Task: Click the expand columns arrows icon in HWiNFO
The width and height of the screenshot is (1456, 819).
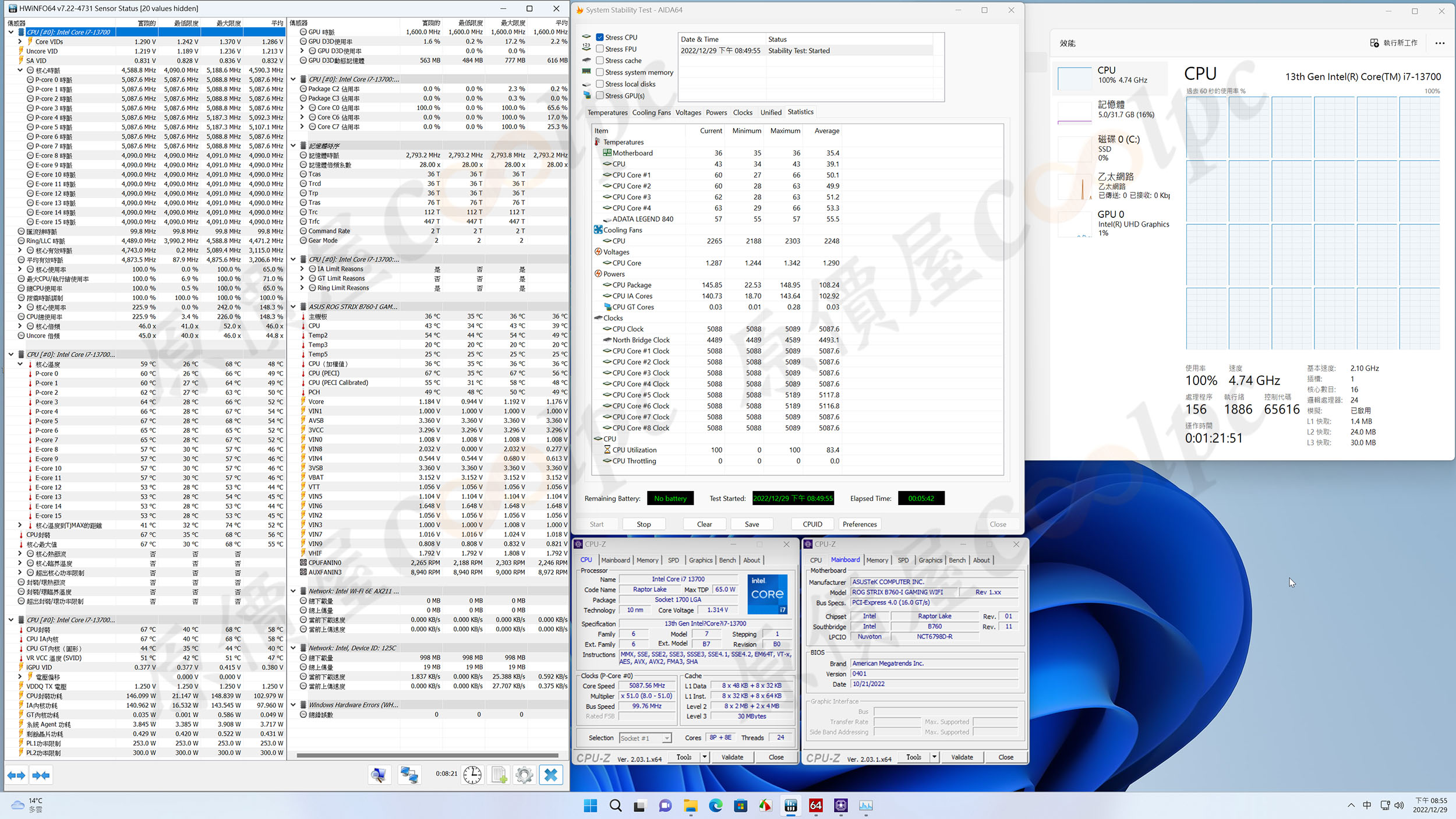Action: click(x=16, y=775)
